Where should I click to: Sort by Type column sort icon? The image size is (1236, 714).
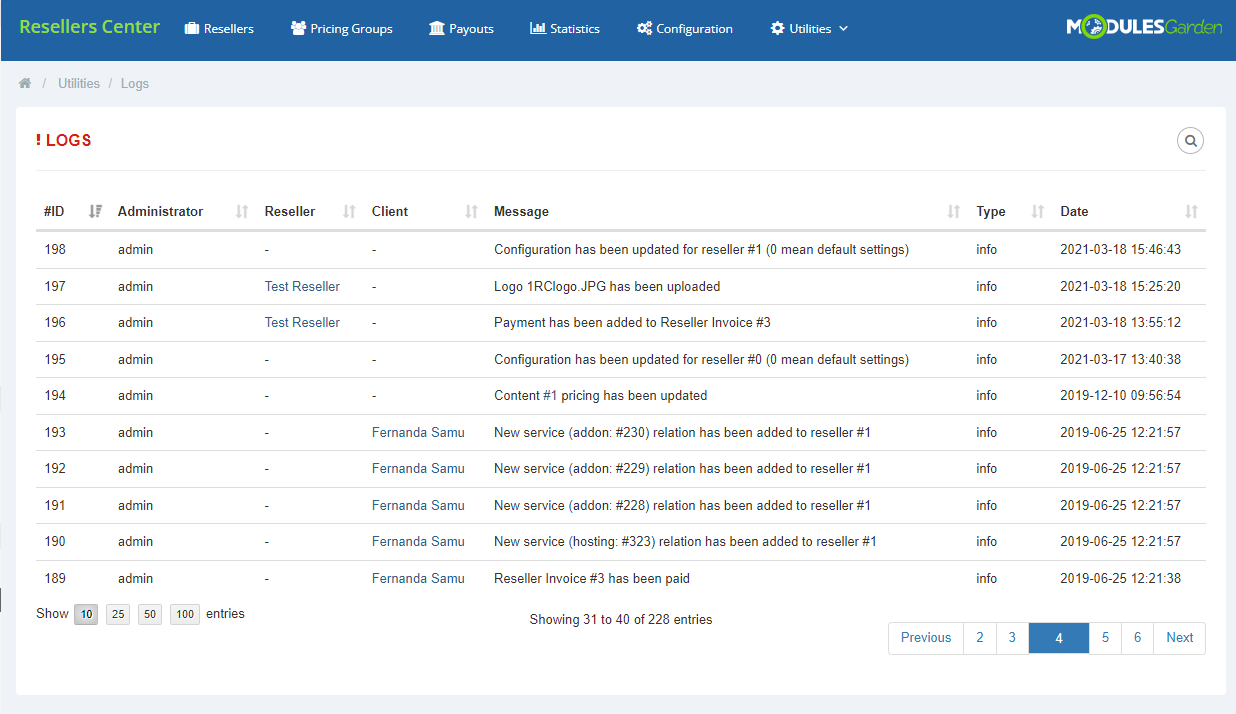click(1037, 211)
